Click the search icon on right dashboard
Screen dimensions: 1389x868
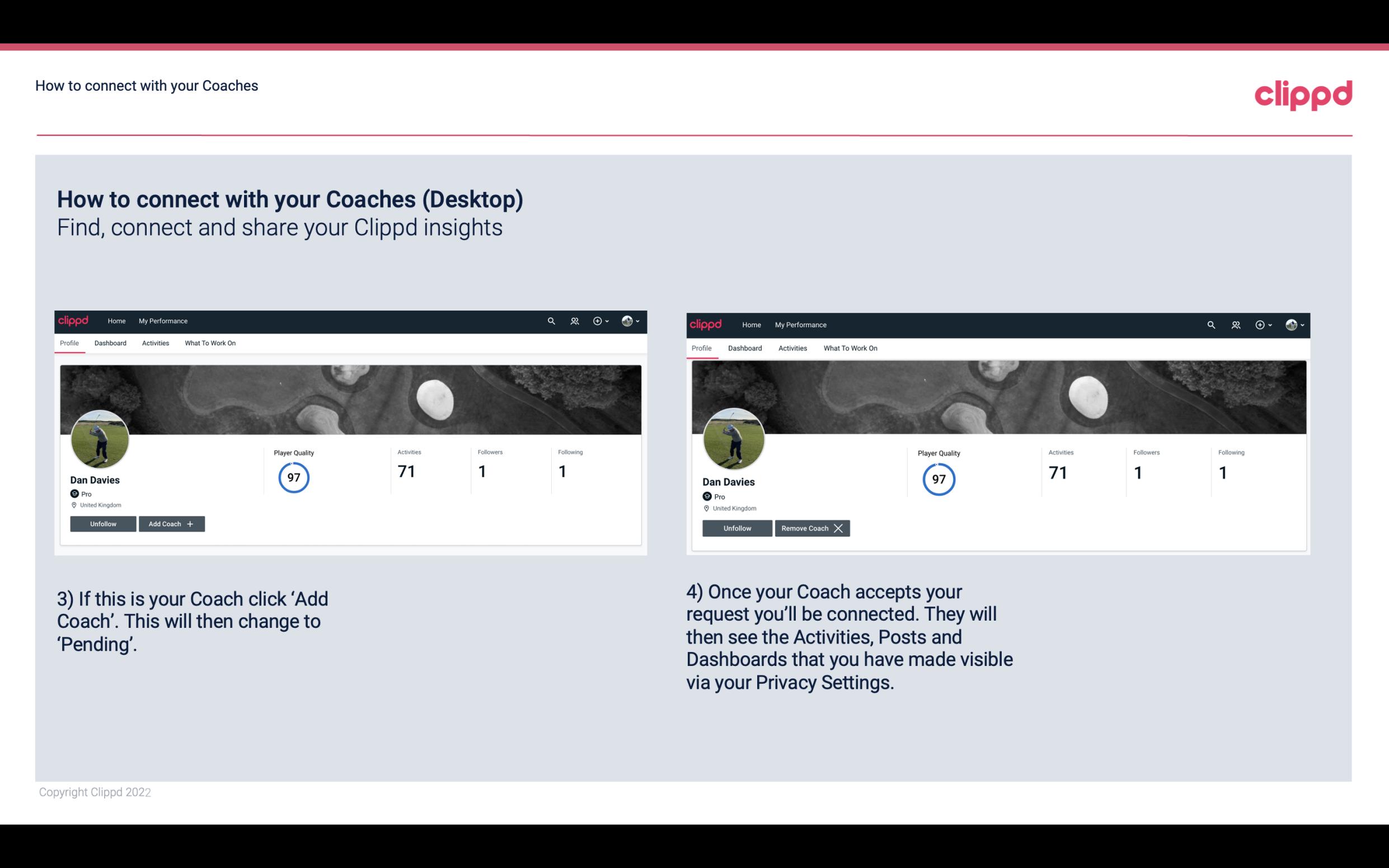click(x=1212, y=324)
